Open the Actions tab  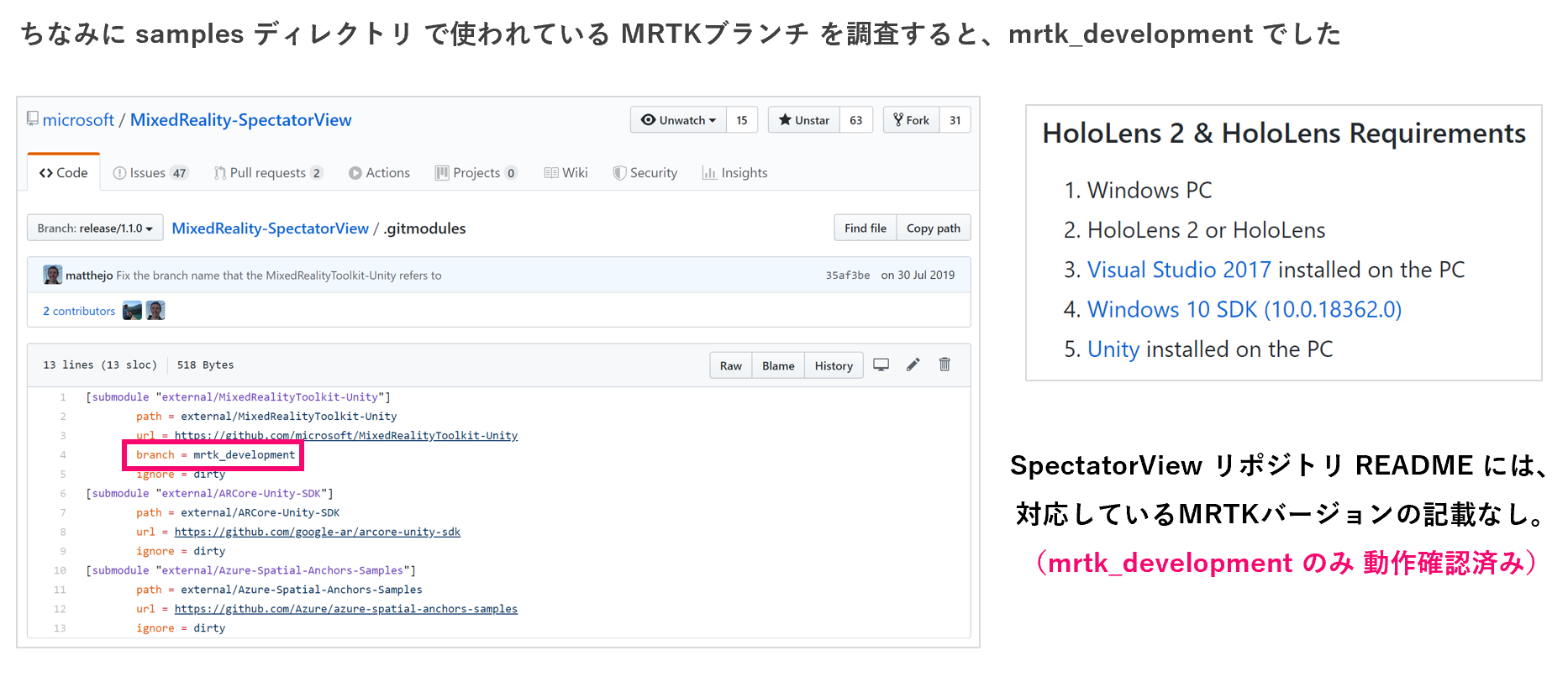(379, 173)
